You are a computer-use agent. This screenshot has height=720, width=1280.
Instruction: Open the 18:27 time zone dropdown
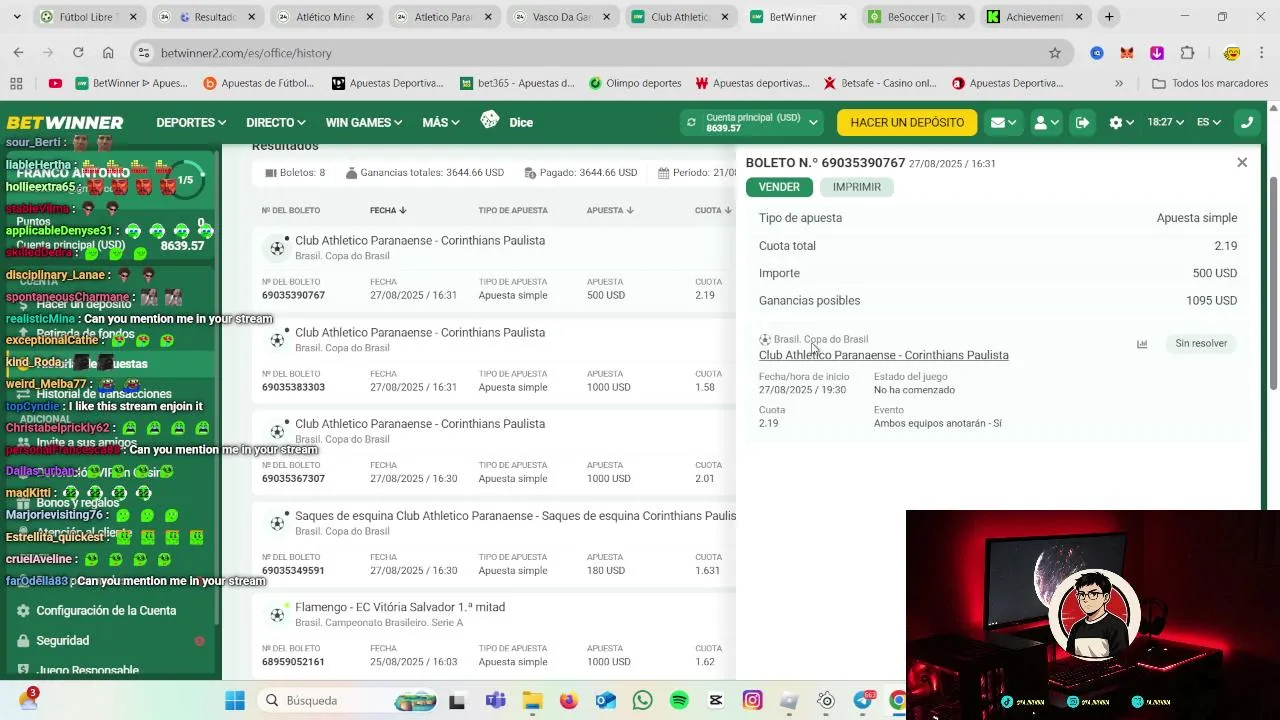pyautogui.click(x=1165, y=122)
